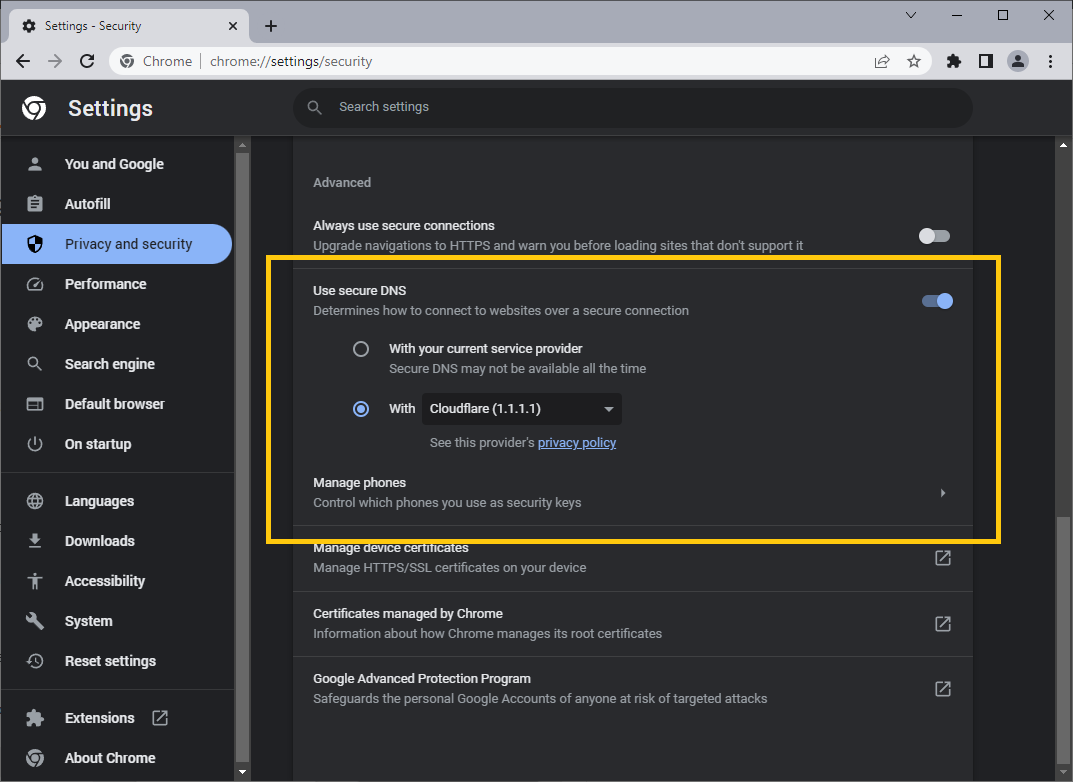Open Certificates managed by Chrome link icon
The height and width of the screenshot is (782, 1073).
[x=943, y=624]
